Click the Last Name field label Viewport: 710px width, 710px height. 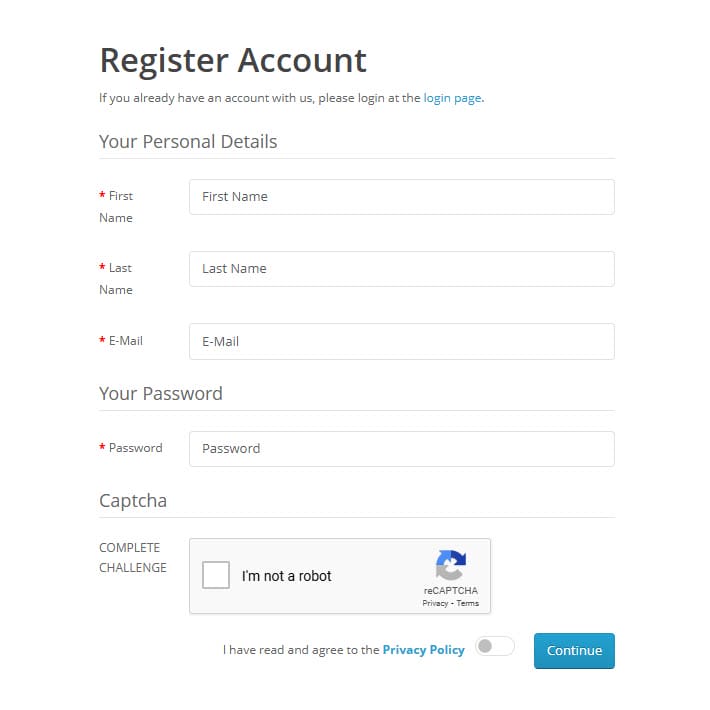(116, 279)
